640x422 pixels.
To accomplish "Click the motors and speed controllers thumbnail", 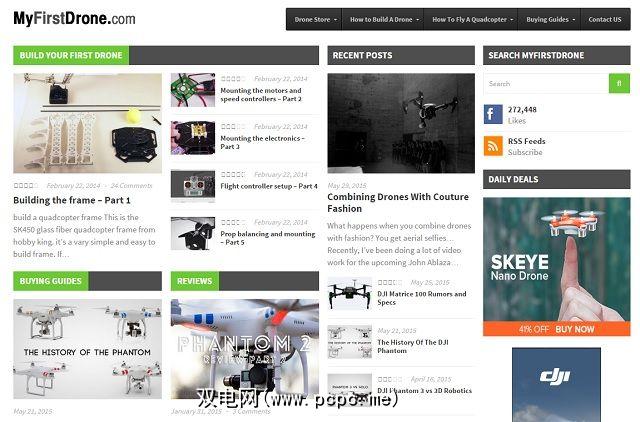I will click(193, 90).
